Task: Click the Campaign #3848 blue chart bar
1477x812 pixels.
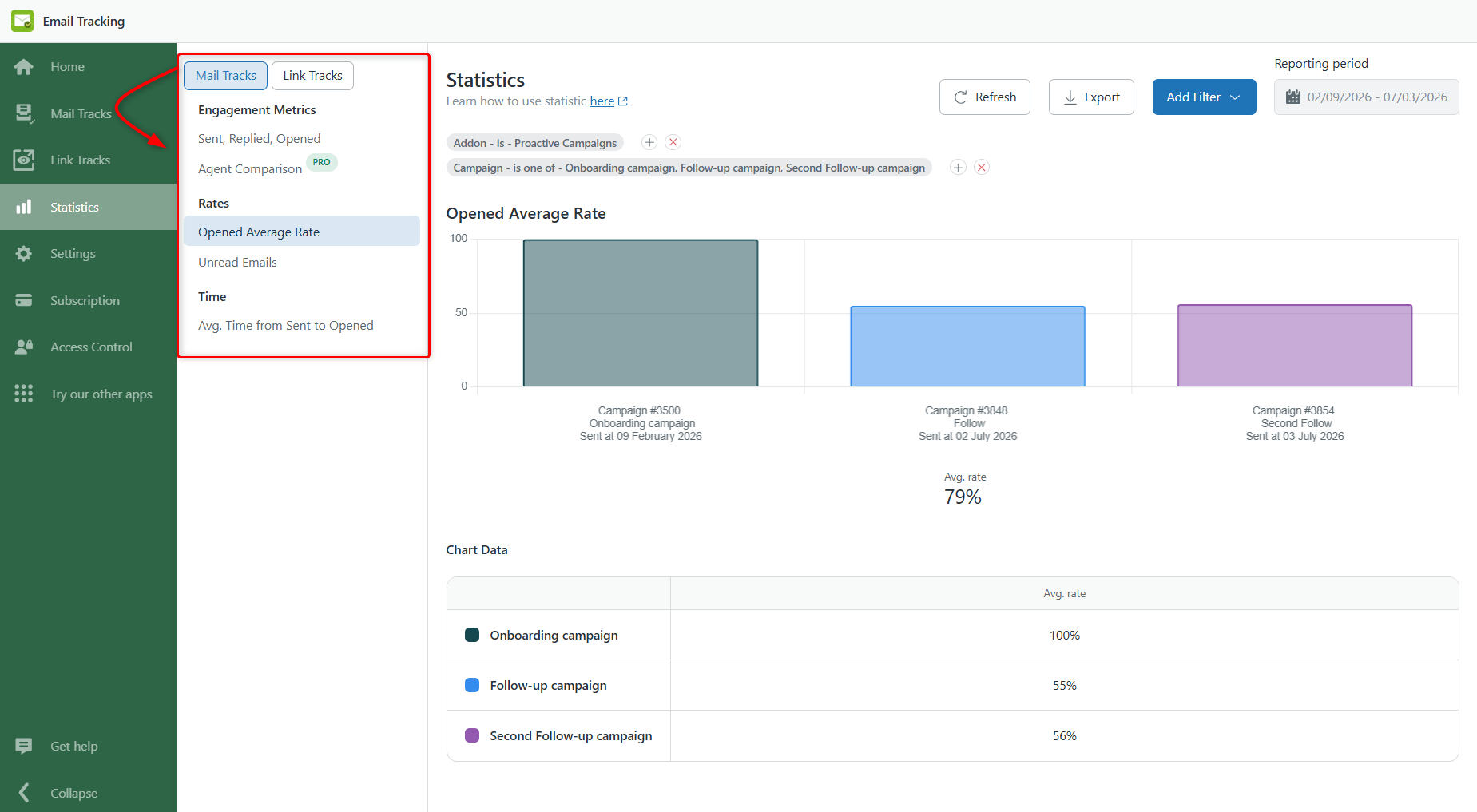Action: point(967,347)
